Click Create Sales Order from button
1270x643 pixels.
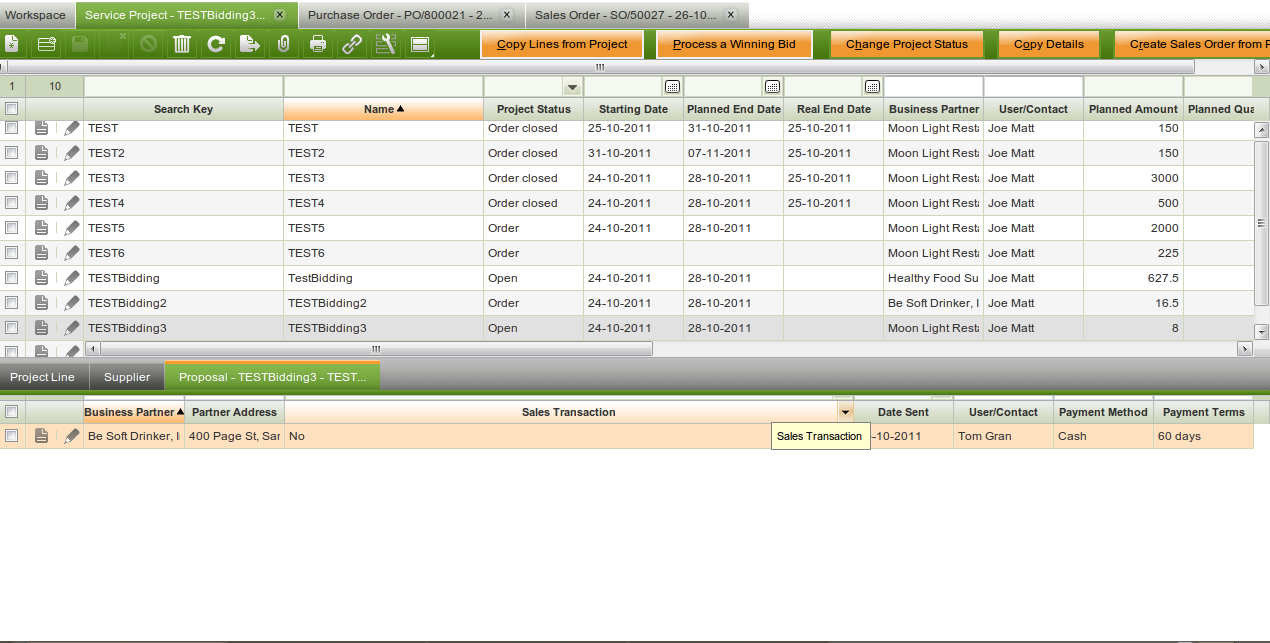pos(1192,44)
